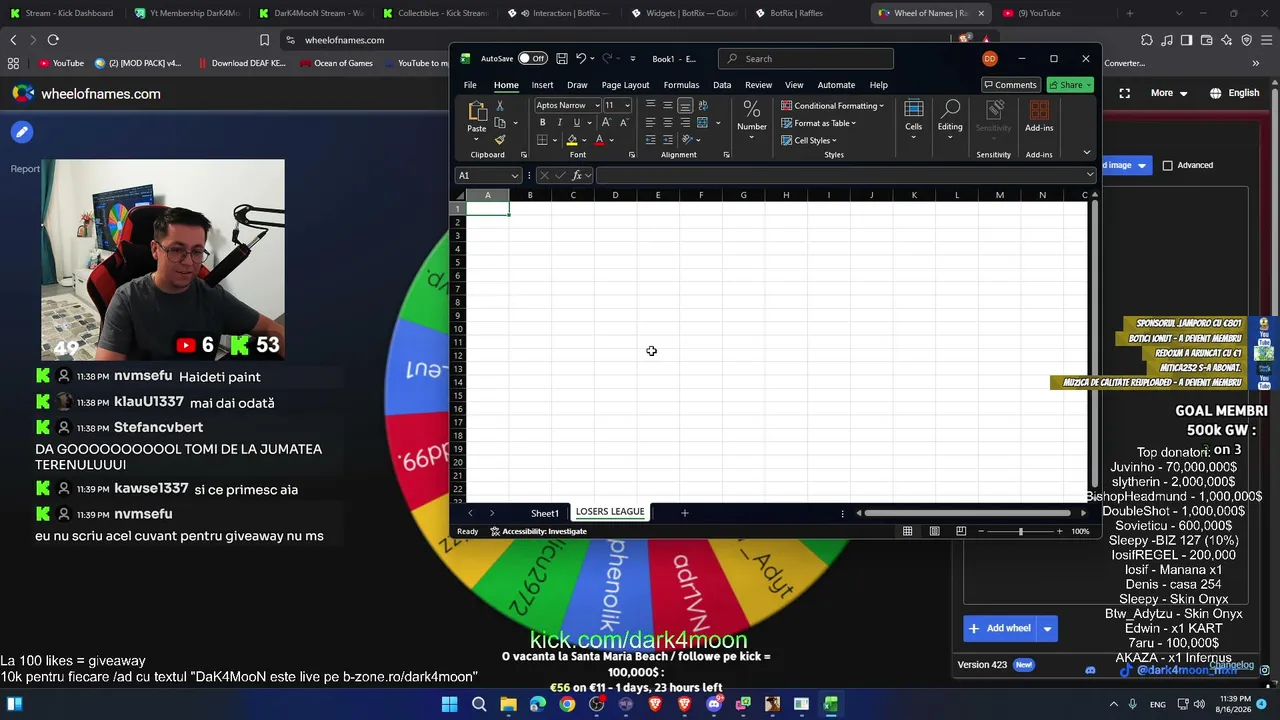Viewport: 1280px width, 720px height.
Task: Insert function via fx icon
Action: tap(578, 175)
